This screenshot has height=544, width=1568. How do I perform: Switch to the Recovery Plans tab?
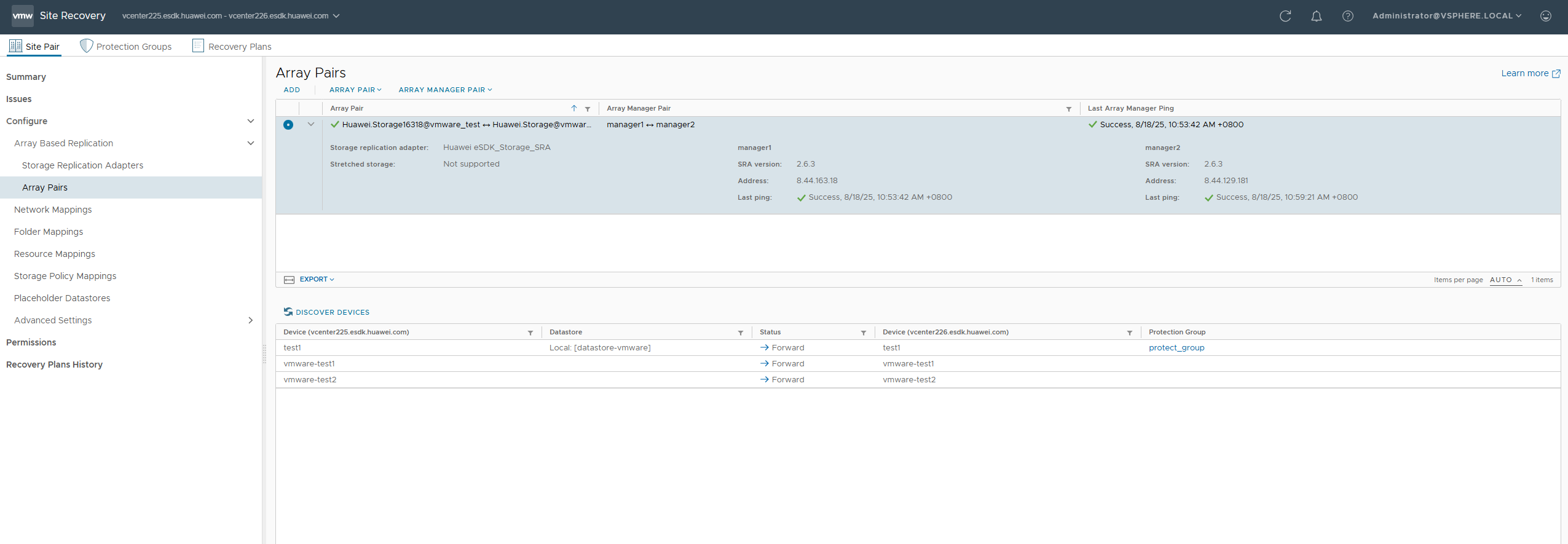click(232, 46)
